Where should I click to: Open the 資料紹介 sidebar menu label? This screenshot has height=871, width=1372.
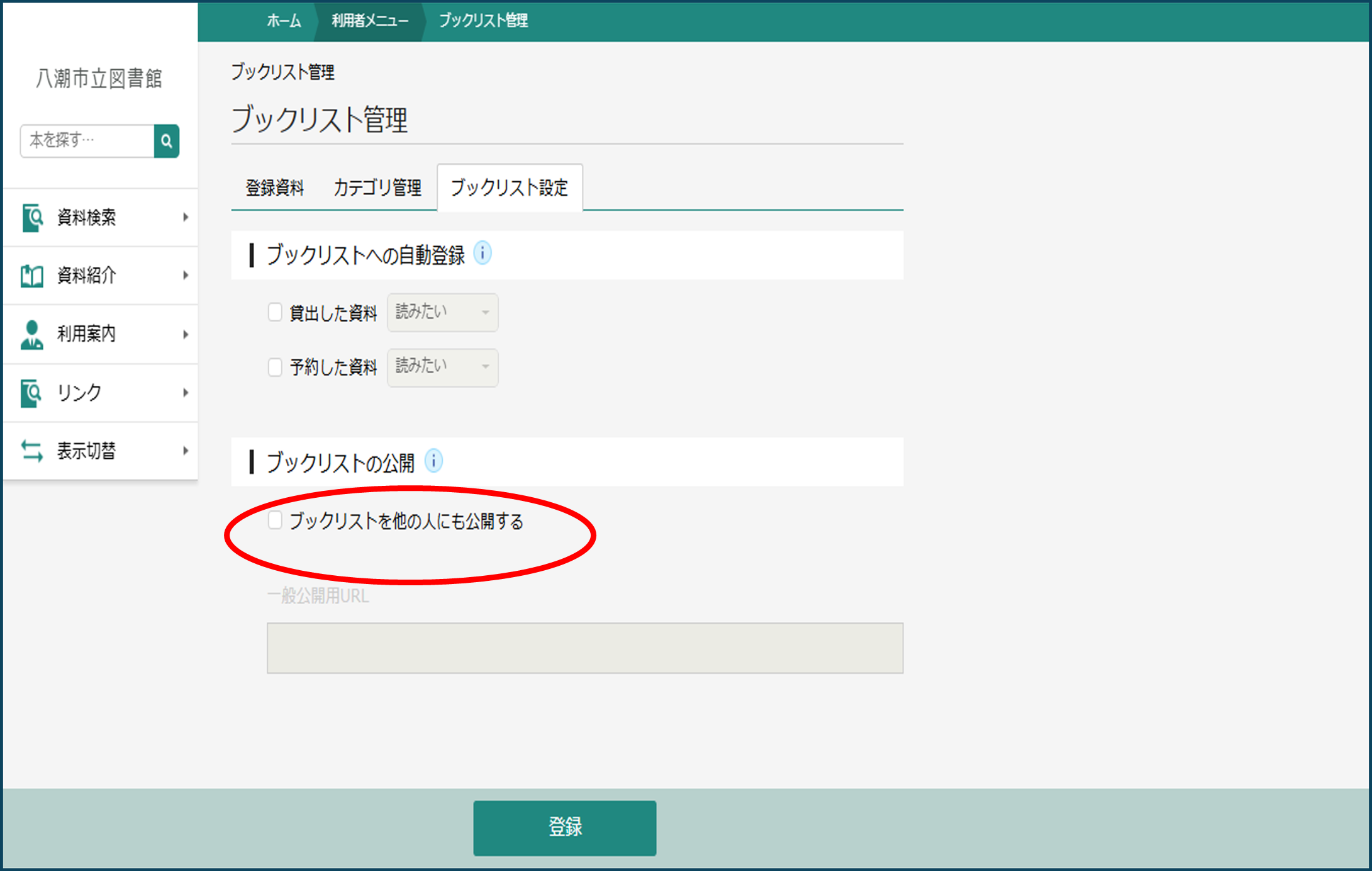click(x=87, y=276)
